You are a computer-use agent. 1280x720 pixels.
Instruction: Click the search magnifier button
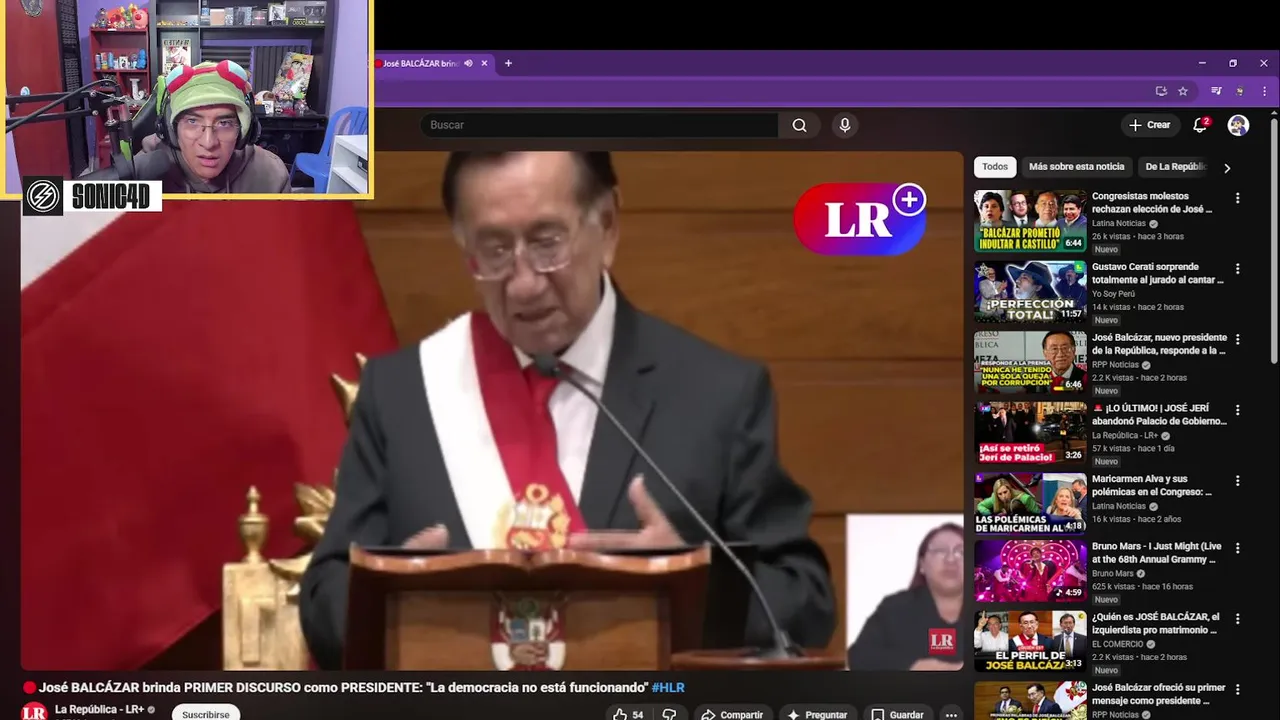799,125
